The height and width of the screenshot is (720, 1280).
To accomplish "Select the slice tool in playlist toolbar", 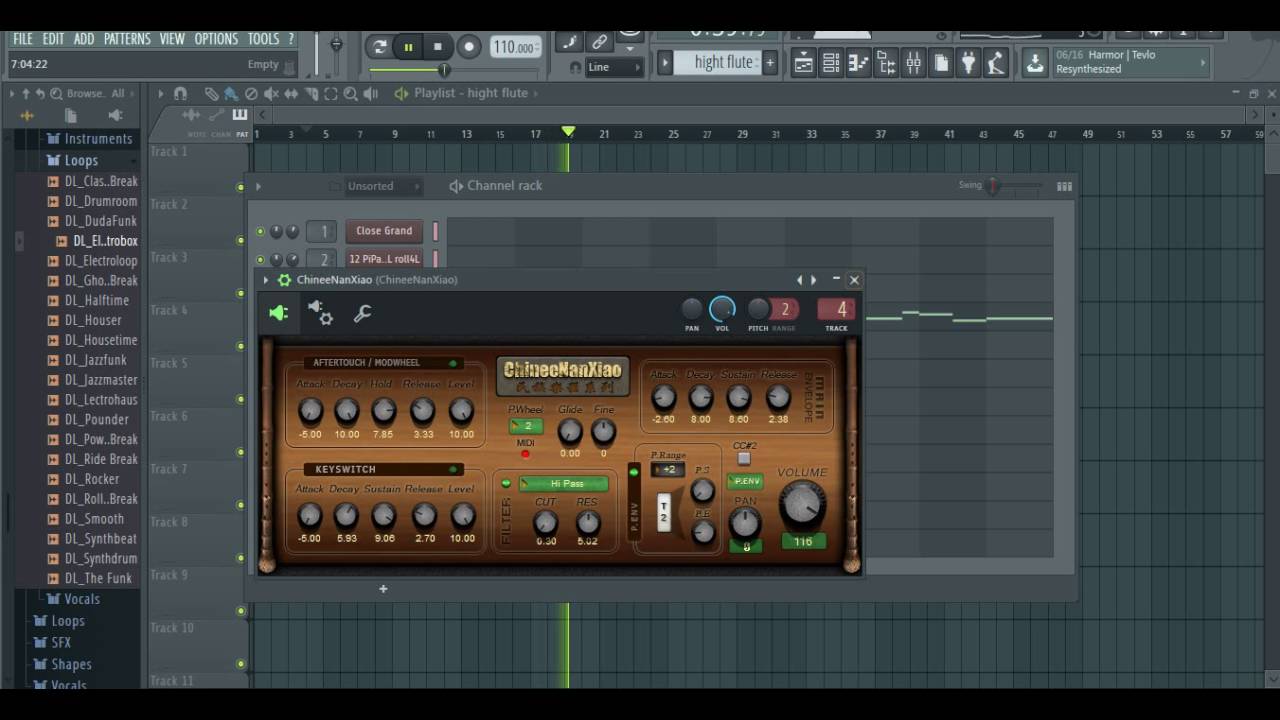I will [311, 93].
